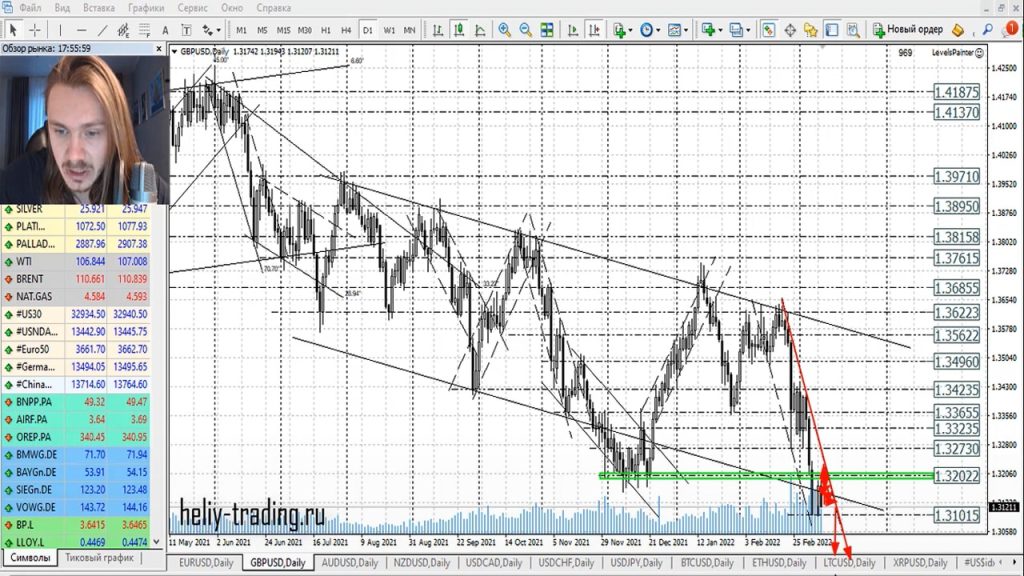Zoom in on the chart
The width and height of the screenshot is (1024, 576).
[505, 30]
